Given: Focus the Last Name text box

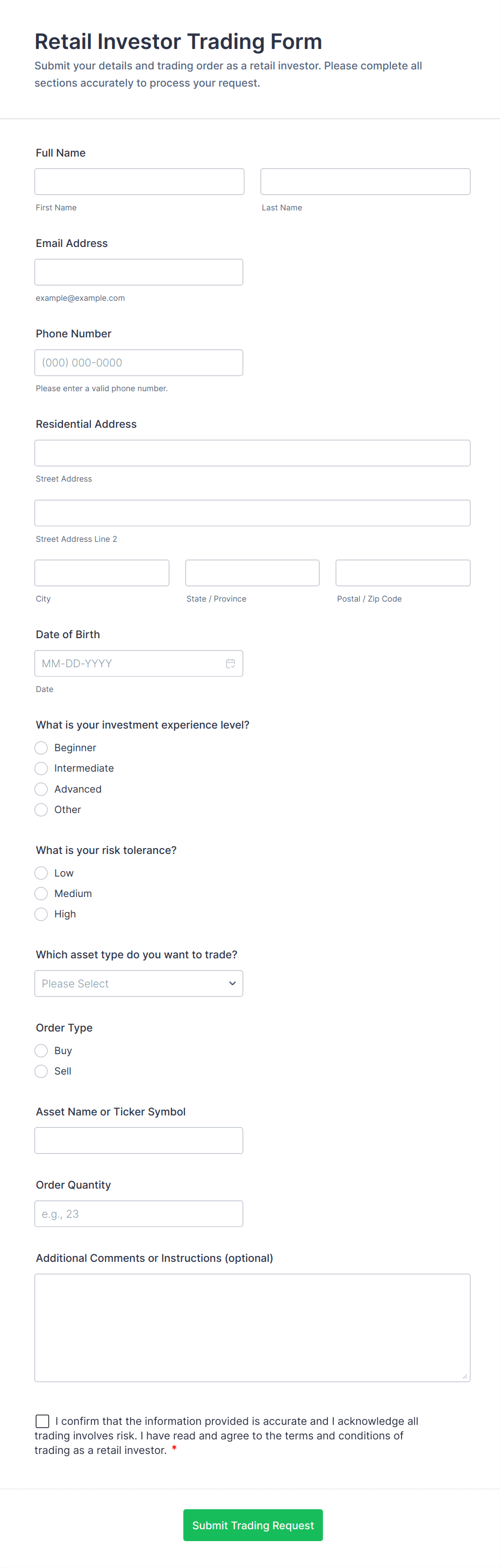Looking at the screenshot, I should pos(365,181).
